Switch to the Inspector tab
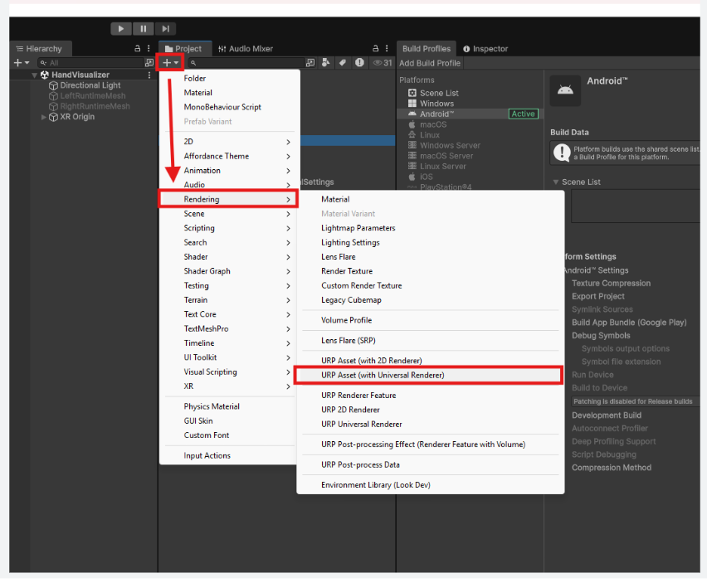 pyautogui.click(x=486, y=49)
